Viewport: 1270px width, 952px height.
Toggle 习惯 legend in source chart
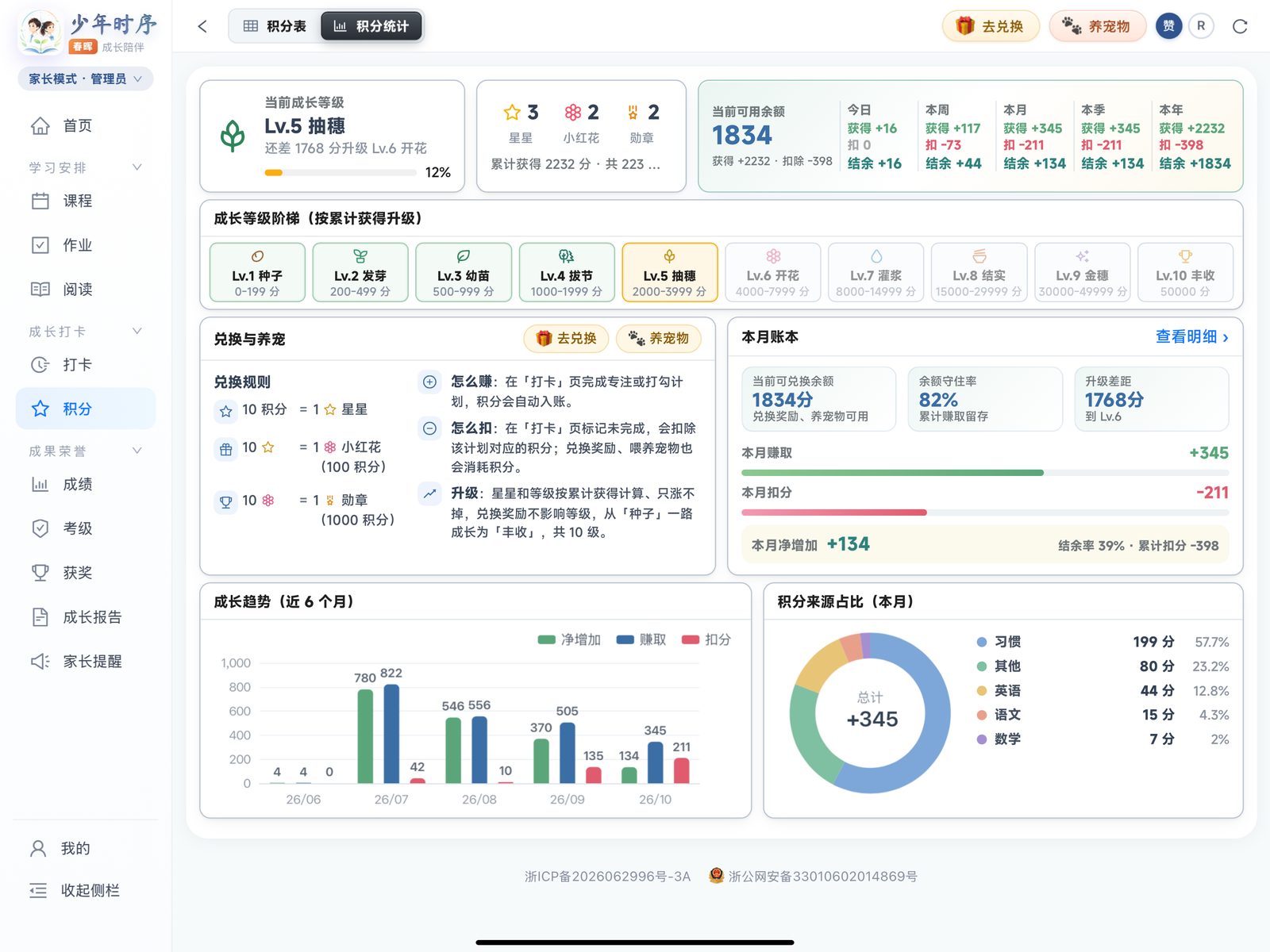point(999,642)
